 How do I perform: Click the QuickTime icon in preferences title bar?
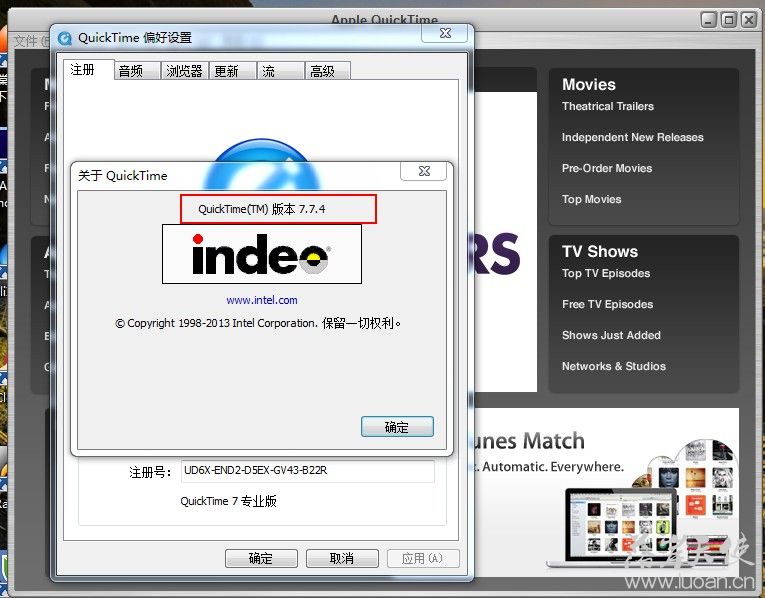point(65,38)
